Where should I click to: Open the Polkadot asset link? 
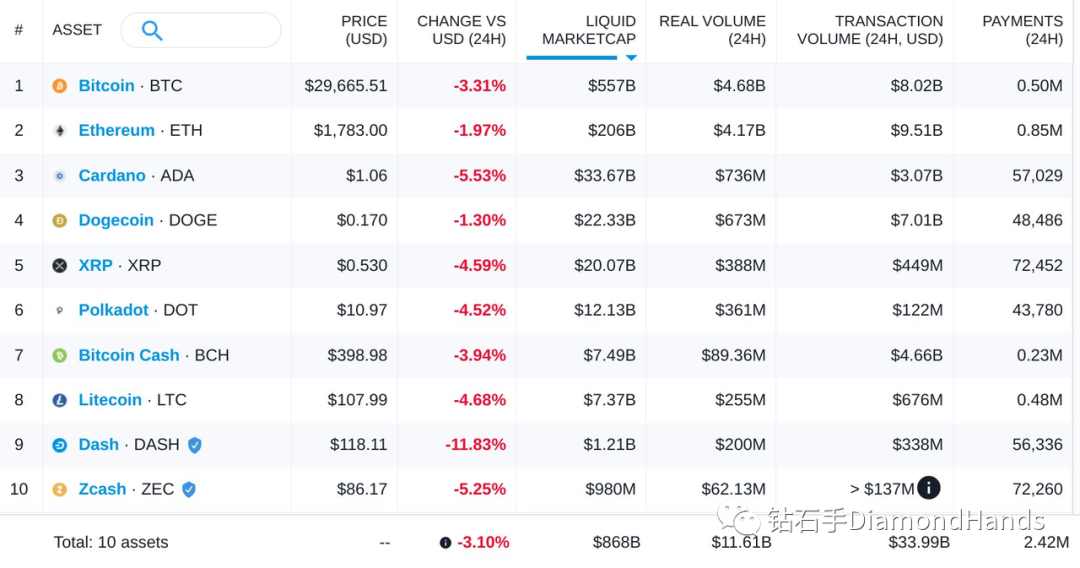coord(113,310)
